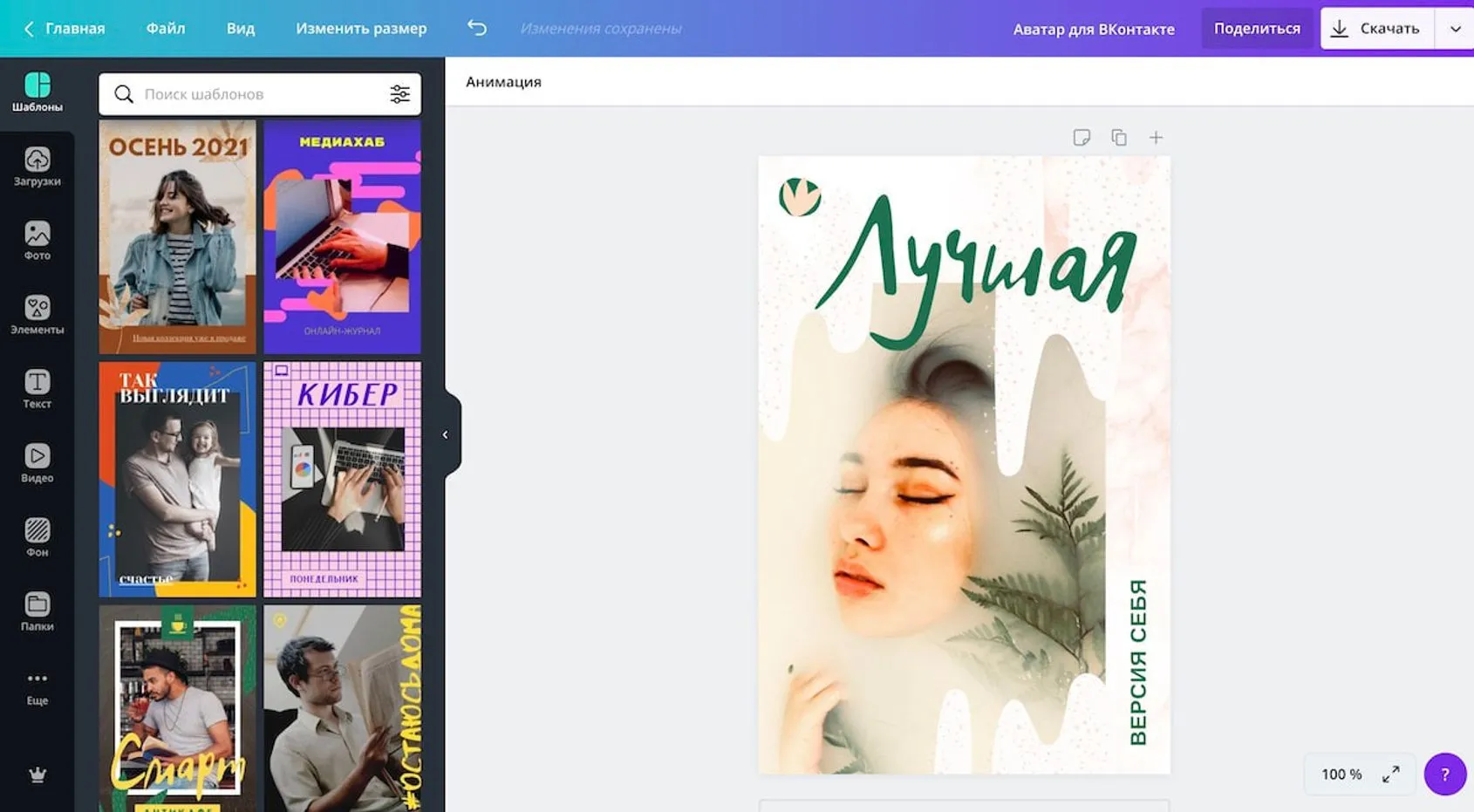Open the Вид menu
Image resolution: width=1474 pixels, height=812 pixels.
pos(241,29)
